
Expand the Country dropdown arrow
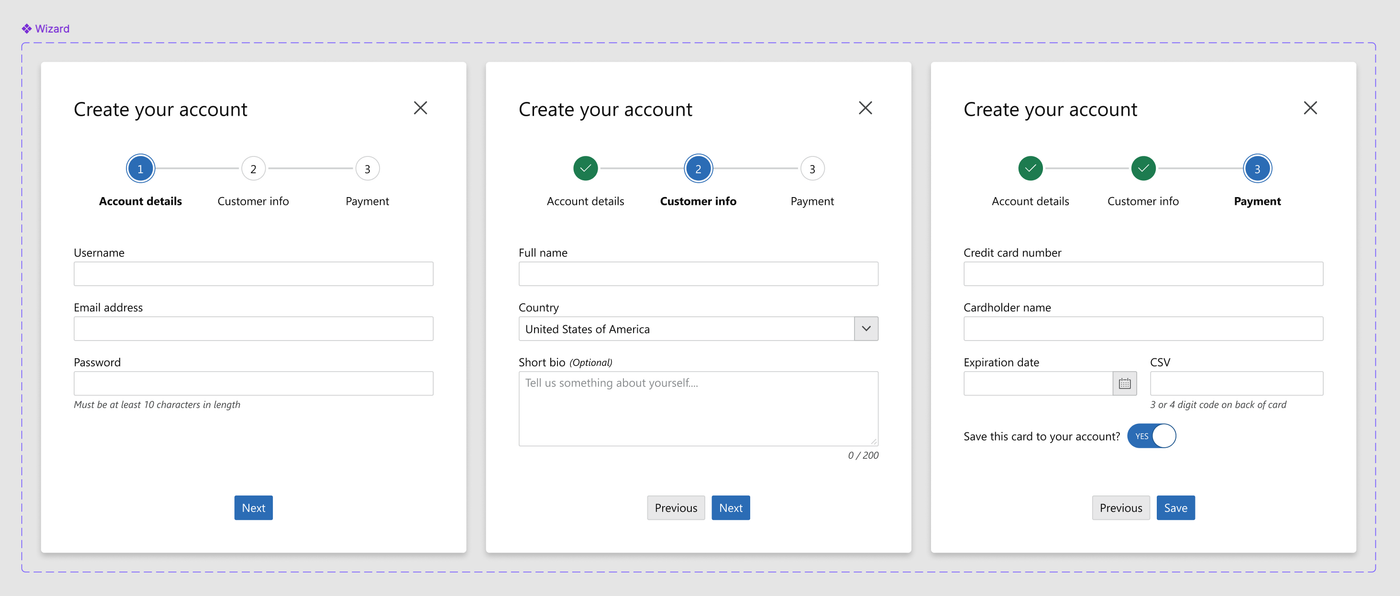pos(866,329)
